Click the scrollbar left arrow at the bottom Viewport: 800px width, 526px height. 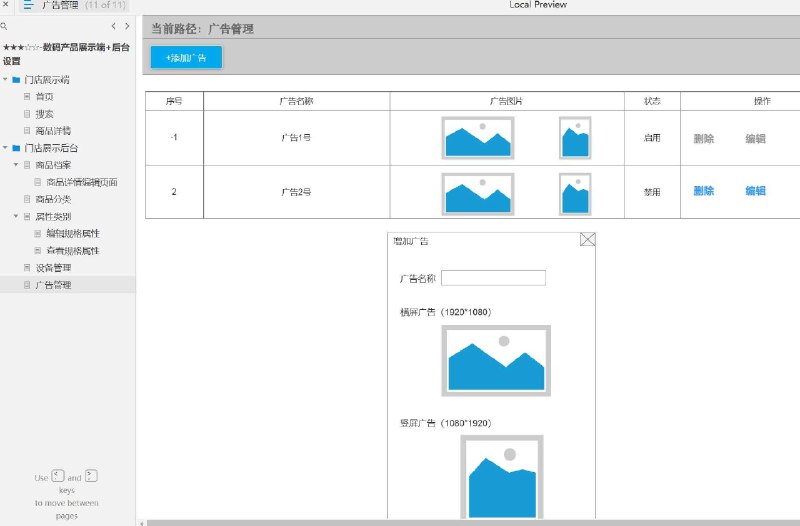point(142,523)
